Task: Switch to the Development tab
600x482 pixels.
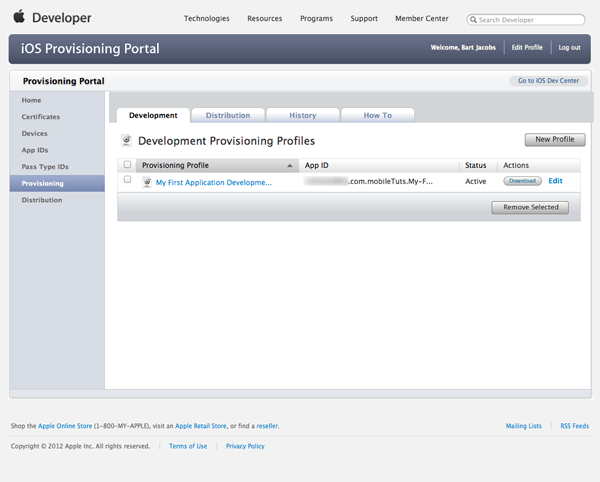Action: [153, 115]
